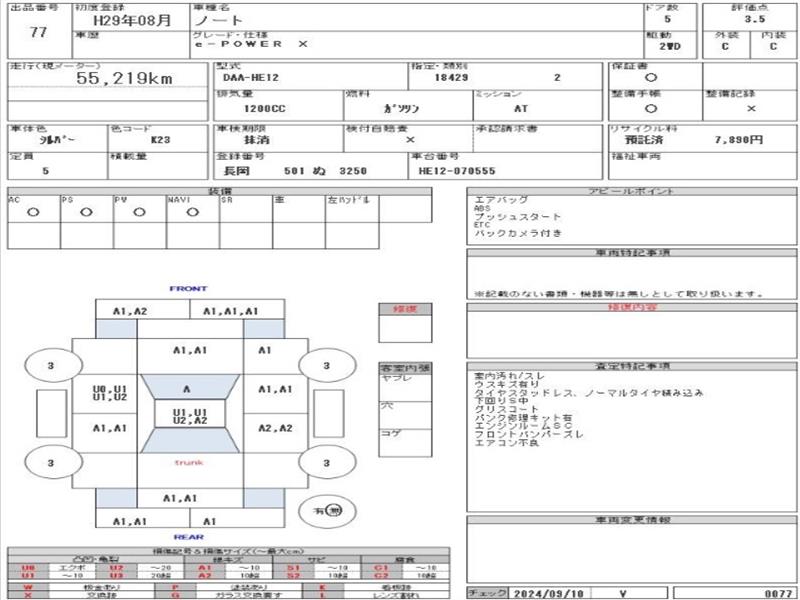
Task: Select the mileage 55,219km
Action: [124, 78]
